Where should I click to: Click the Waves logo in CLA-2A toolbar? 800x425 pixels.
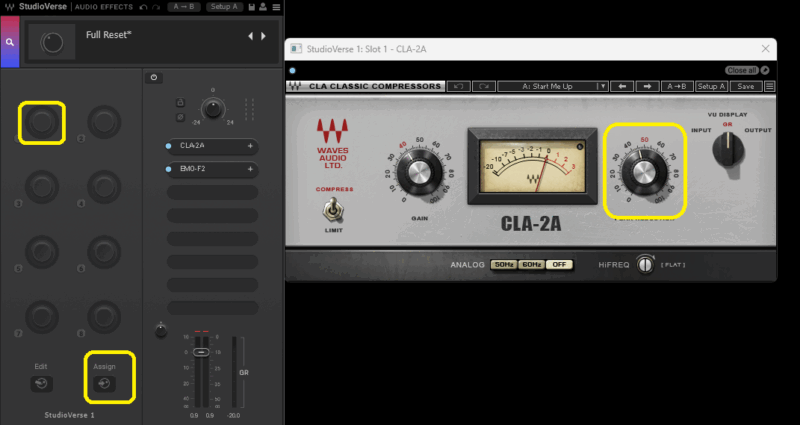coord(295,86)
